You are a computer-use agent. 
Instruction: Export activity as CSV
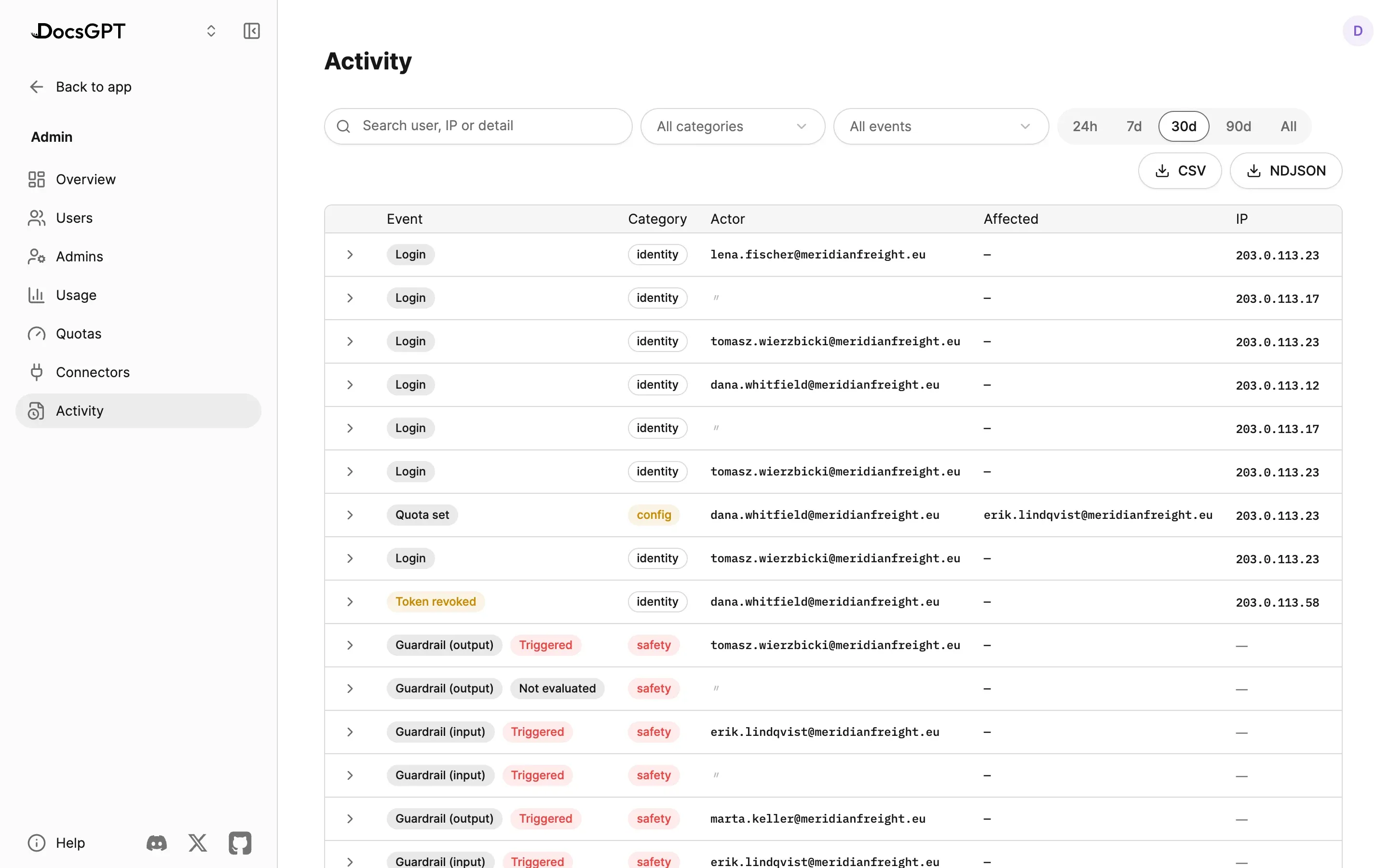tap(1180, 171)
